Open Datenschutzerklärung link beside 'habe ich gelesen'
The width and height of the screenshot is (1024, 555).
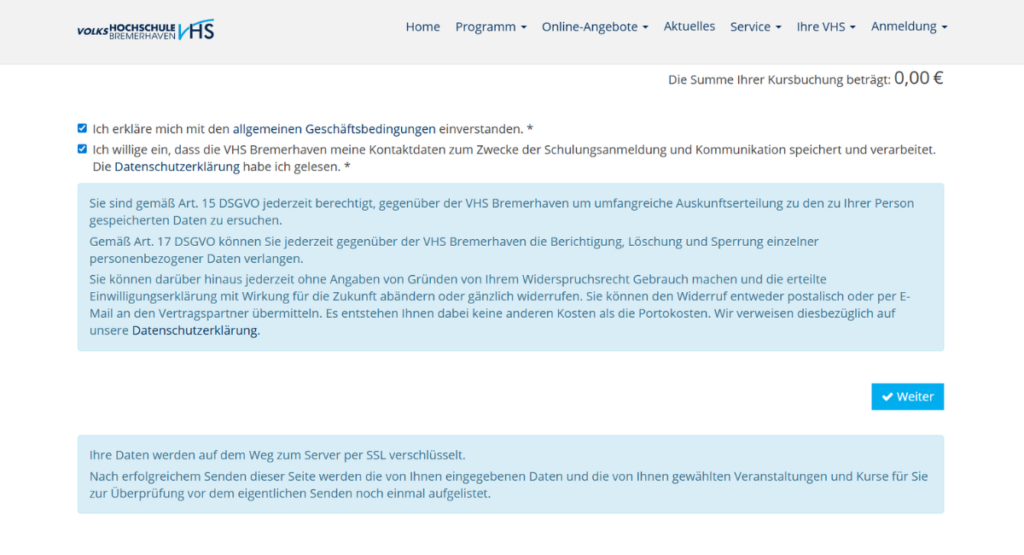tap(170, 167)
